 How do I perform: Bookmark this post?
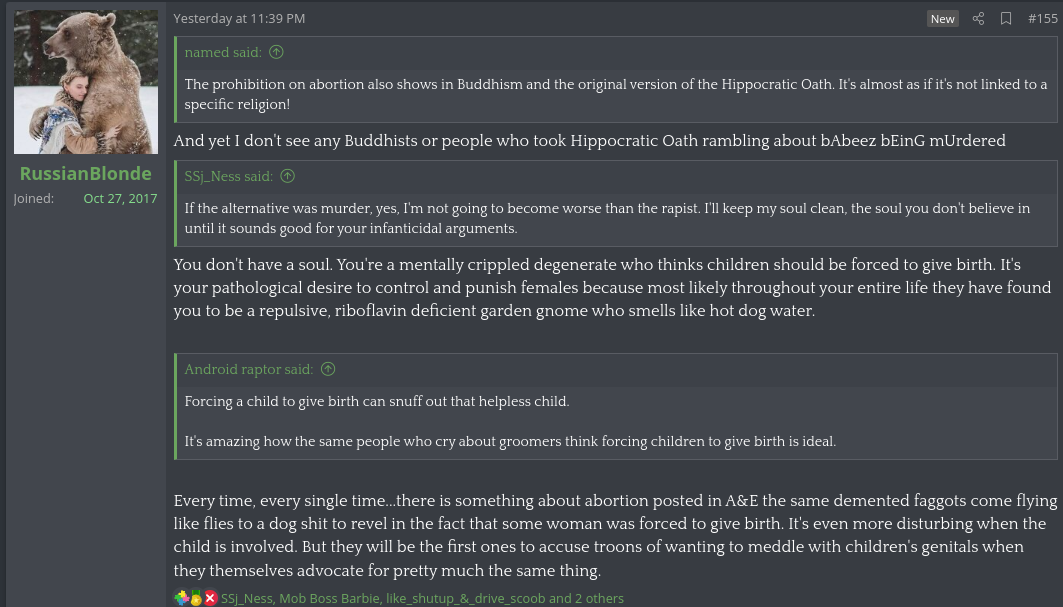coord(1006,19)
